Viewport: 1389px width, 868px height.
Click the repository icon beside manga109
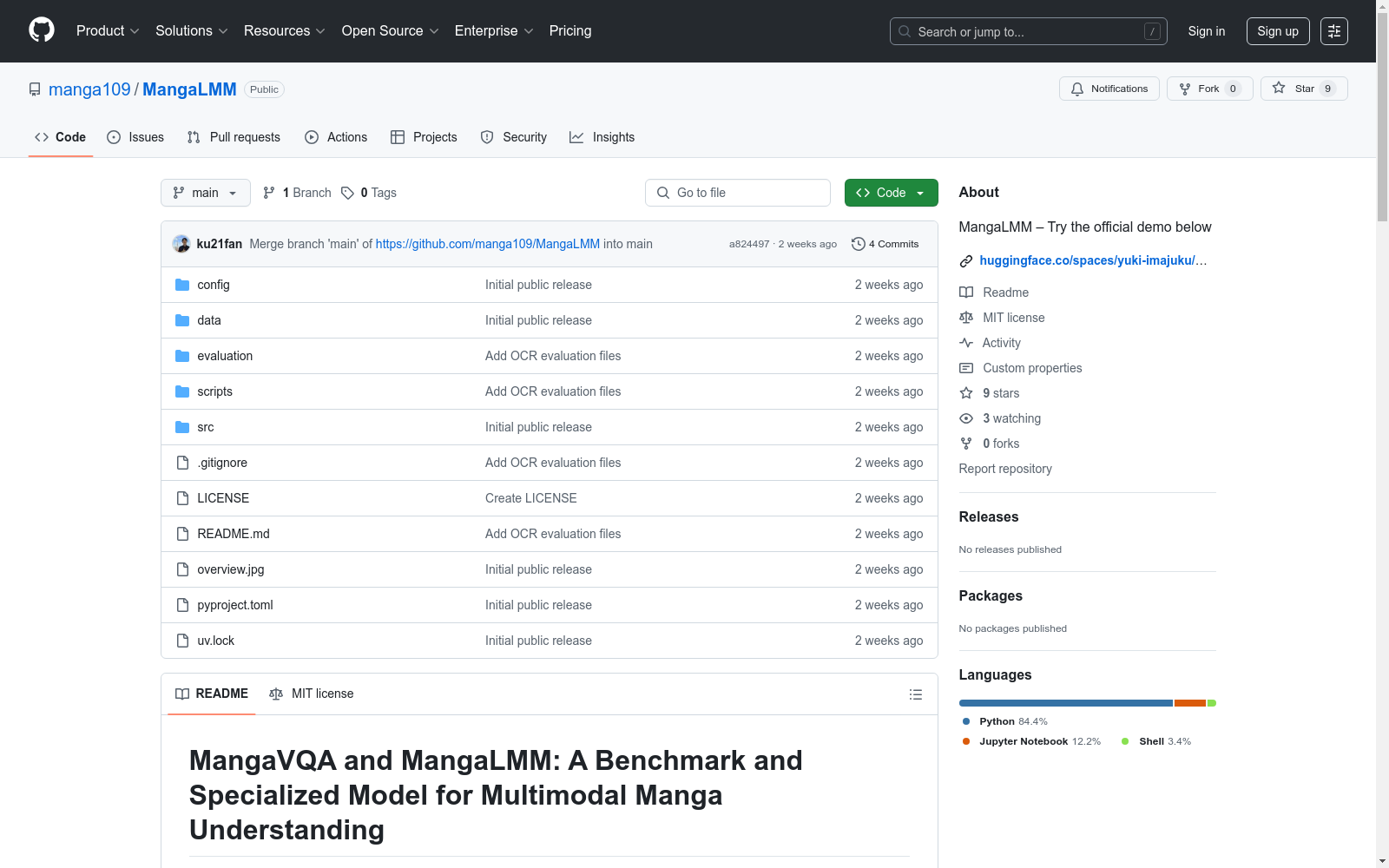coord(35,89)
